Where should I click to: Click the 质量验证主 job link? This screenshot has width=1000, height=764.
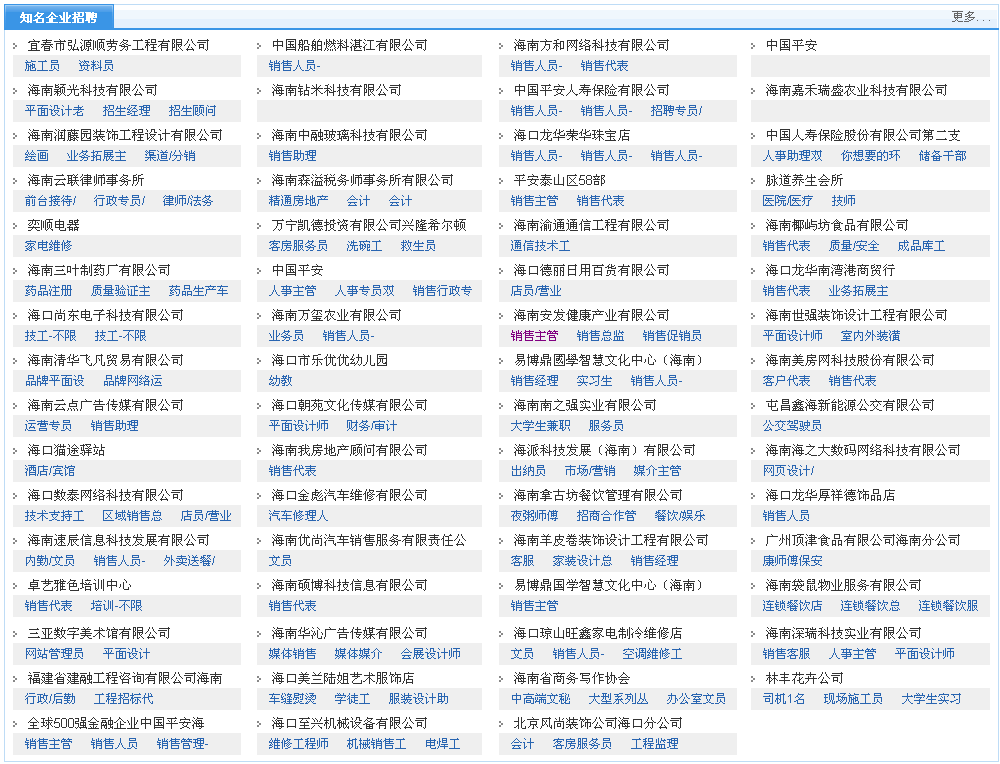click(x=121, y=291)
